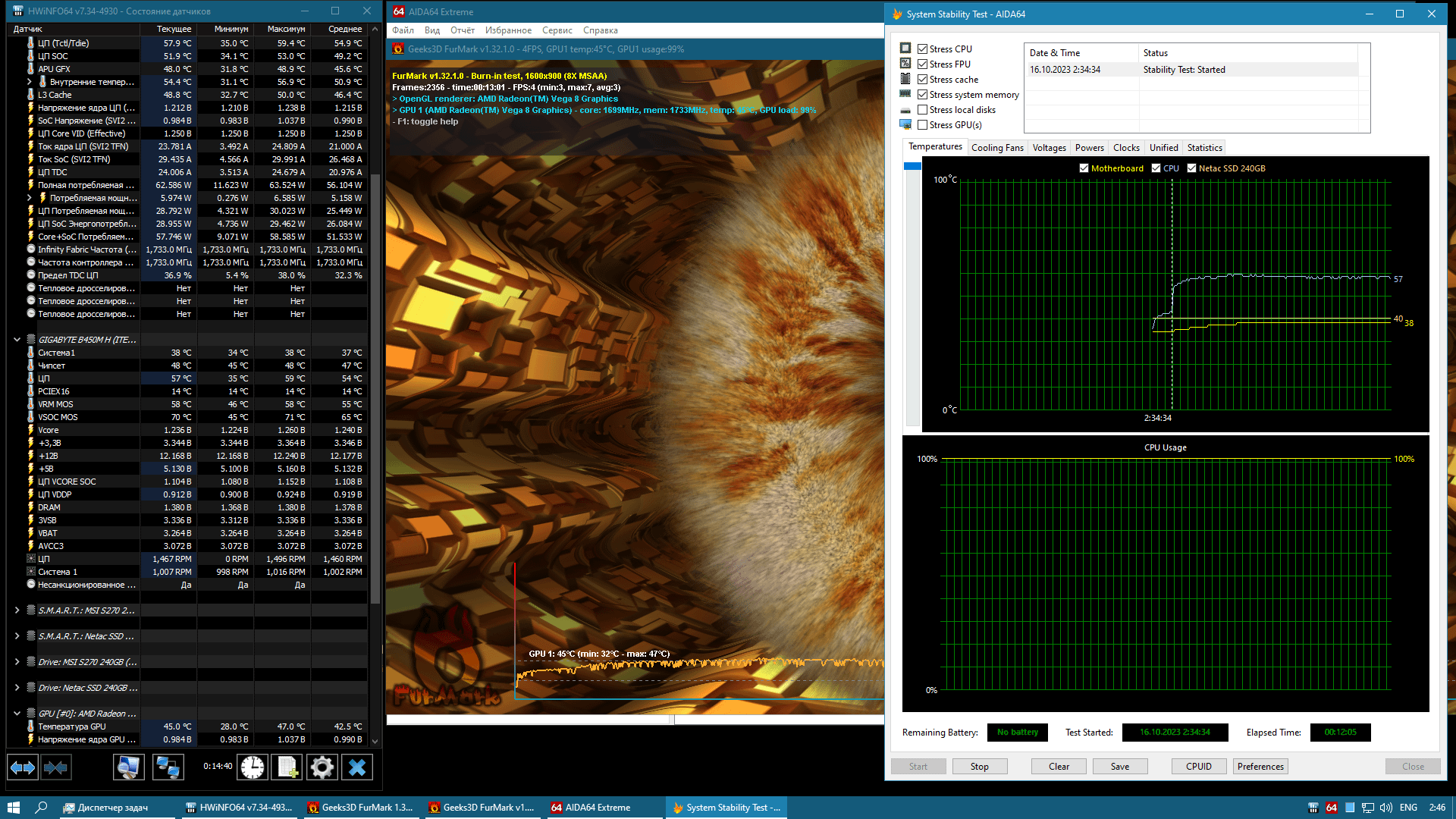Click the networked computers icon in HWiNFO
The height and width of the screenshot is (819, 1456).
168,767
